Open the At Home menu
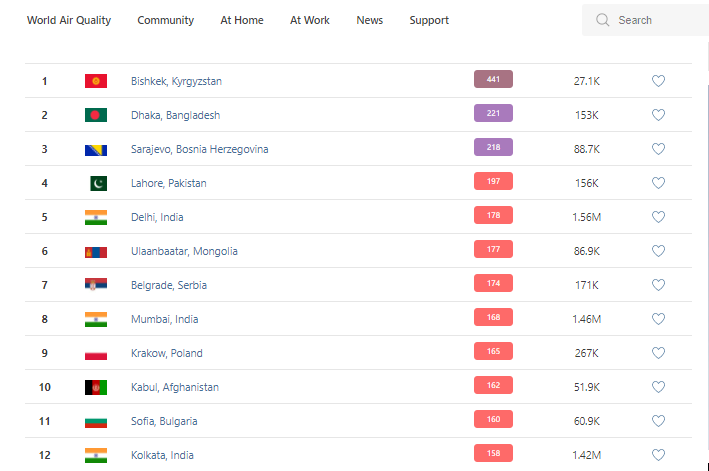The image size is (709, 471). pyautogui.click(x=242, y=20)
